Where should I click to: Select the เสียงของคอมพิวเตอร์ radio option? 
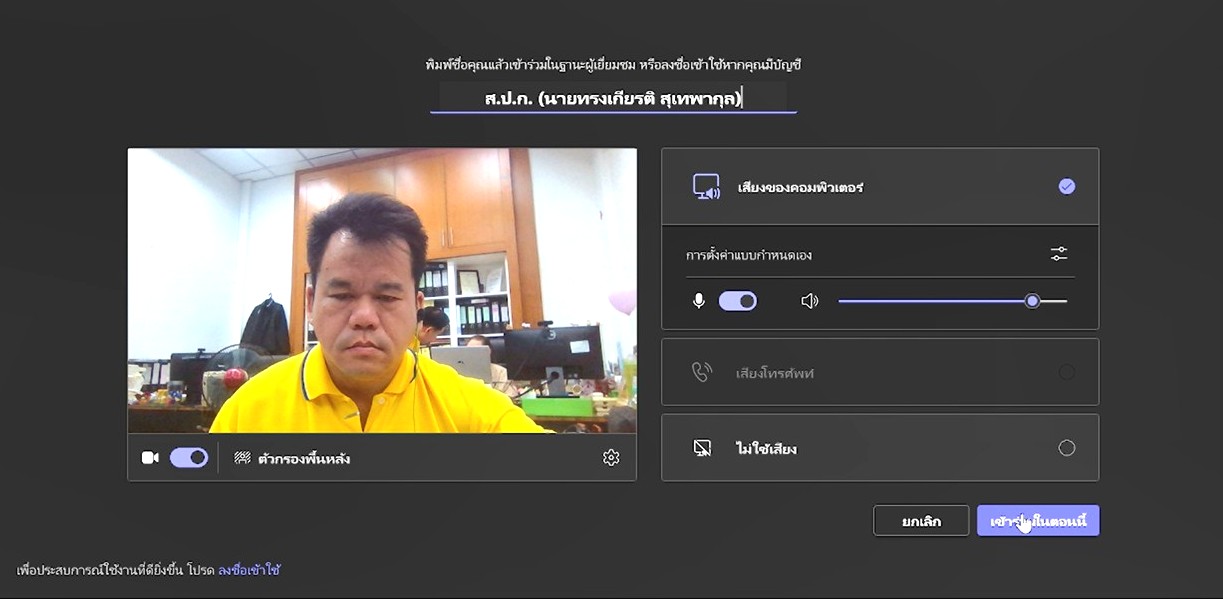[x=1067, y=187]
